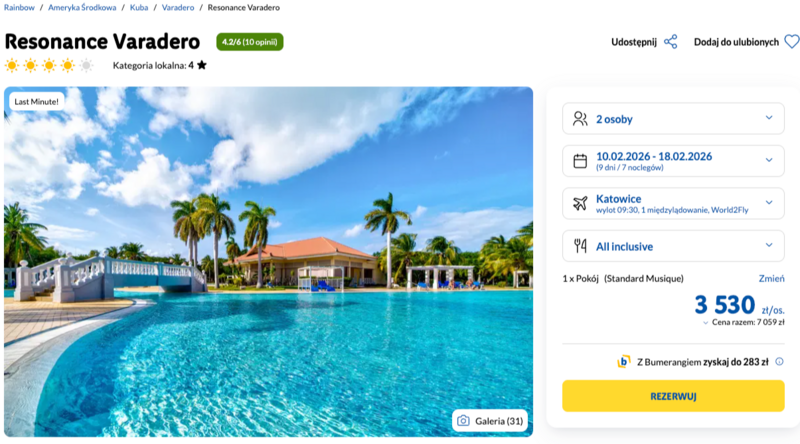Expand the Cena razem price breakdown
Viewport: 800px width, 444px height.
(x=707, y=323)
